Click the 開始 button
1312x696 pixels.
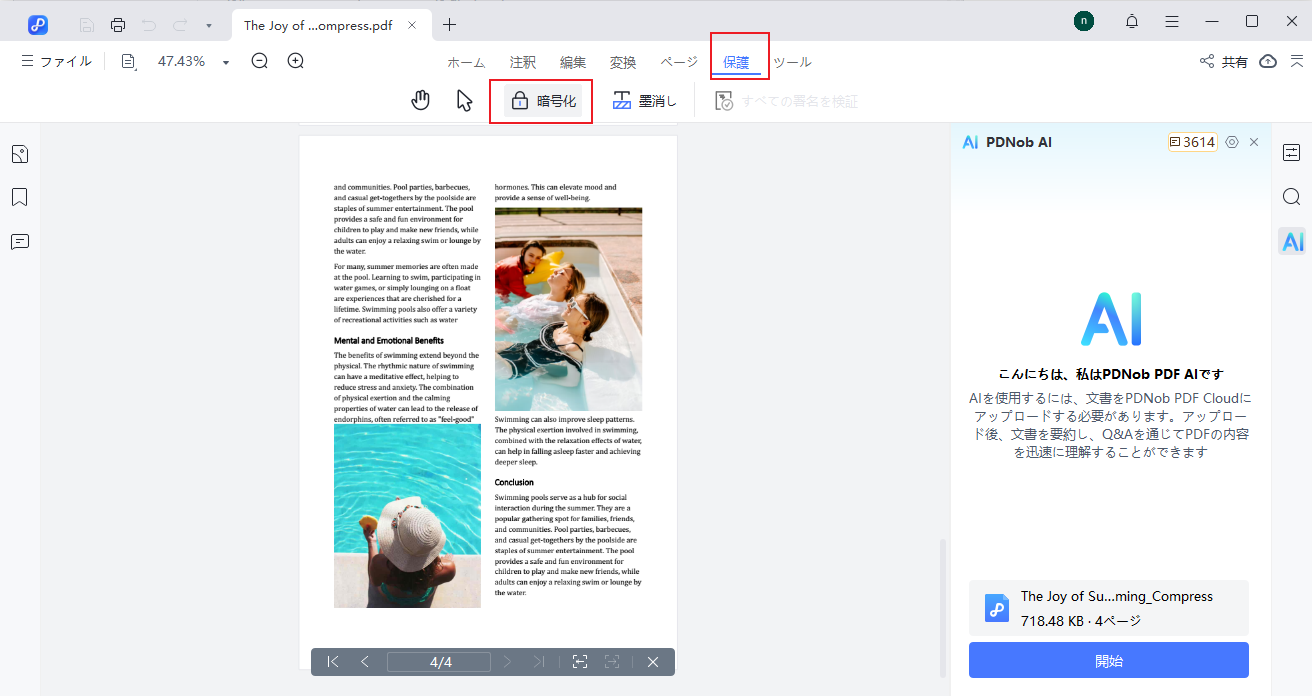(1108, 661)
